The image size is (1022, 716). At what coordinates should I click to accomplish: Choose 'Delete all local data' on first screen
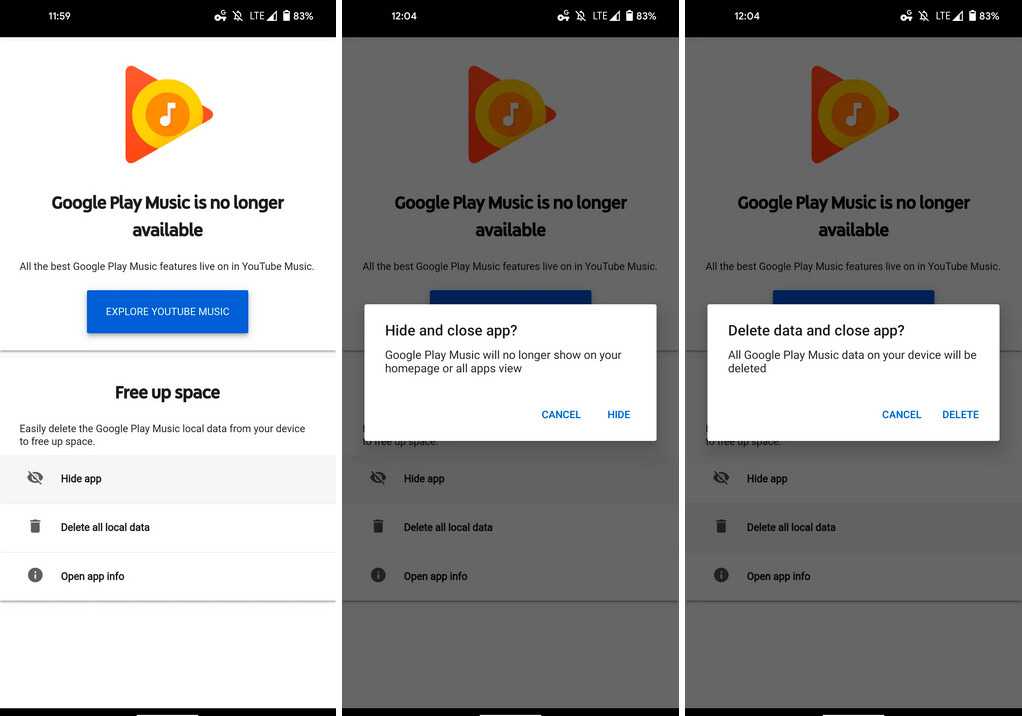tap(105, 527)
